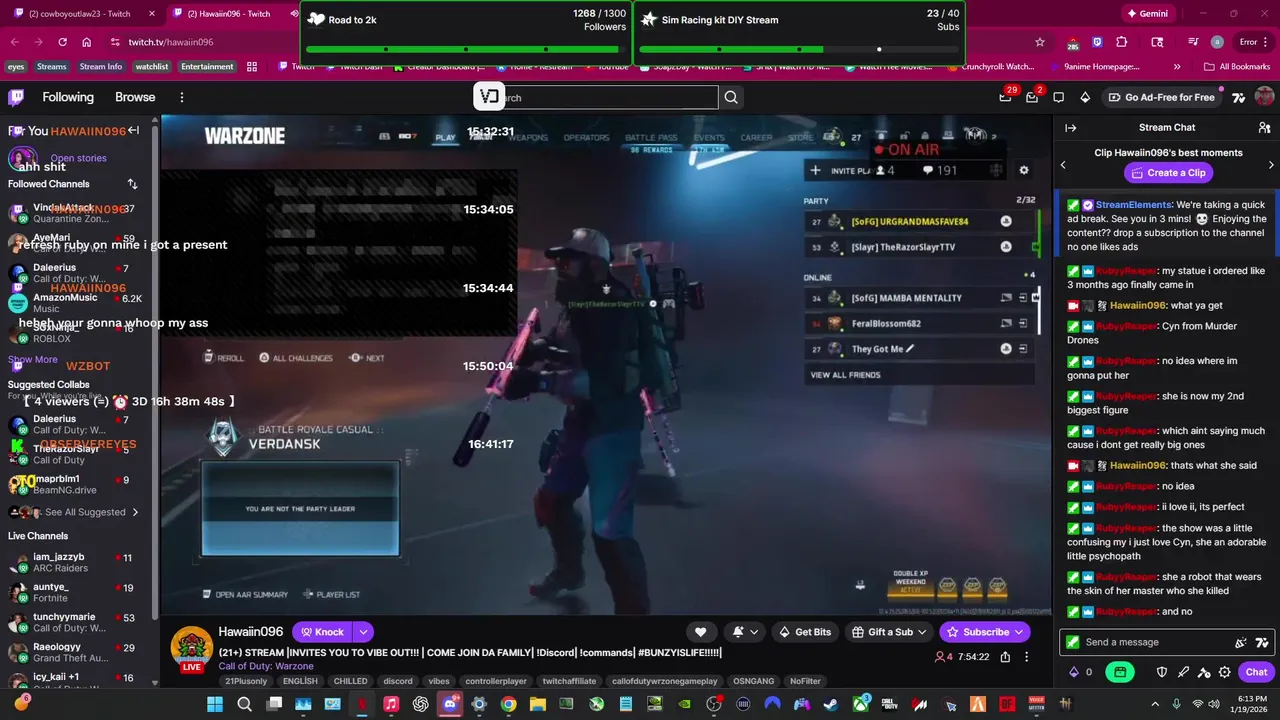The height and width of the screenshot is (720, 1280).
Task: Collapse the For You left sidebar
Action: [133, 130]
